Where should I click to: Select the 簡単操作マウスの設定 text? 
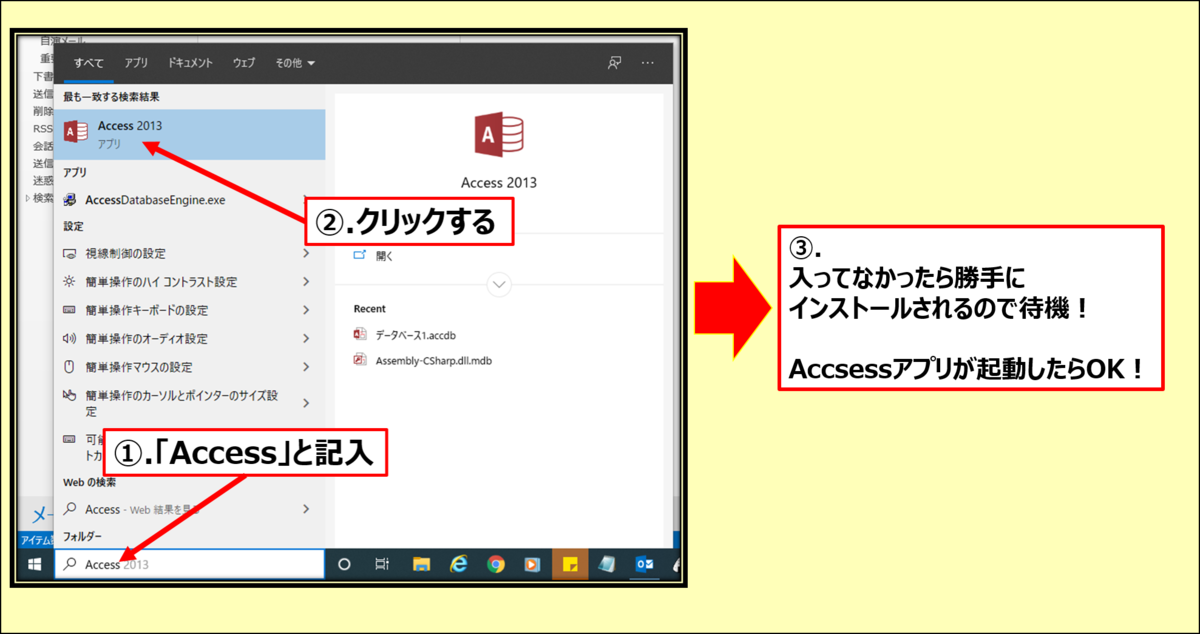139,367
